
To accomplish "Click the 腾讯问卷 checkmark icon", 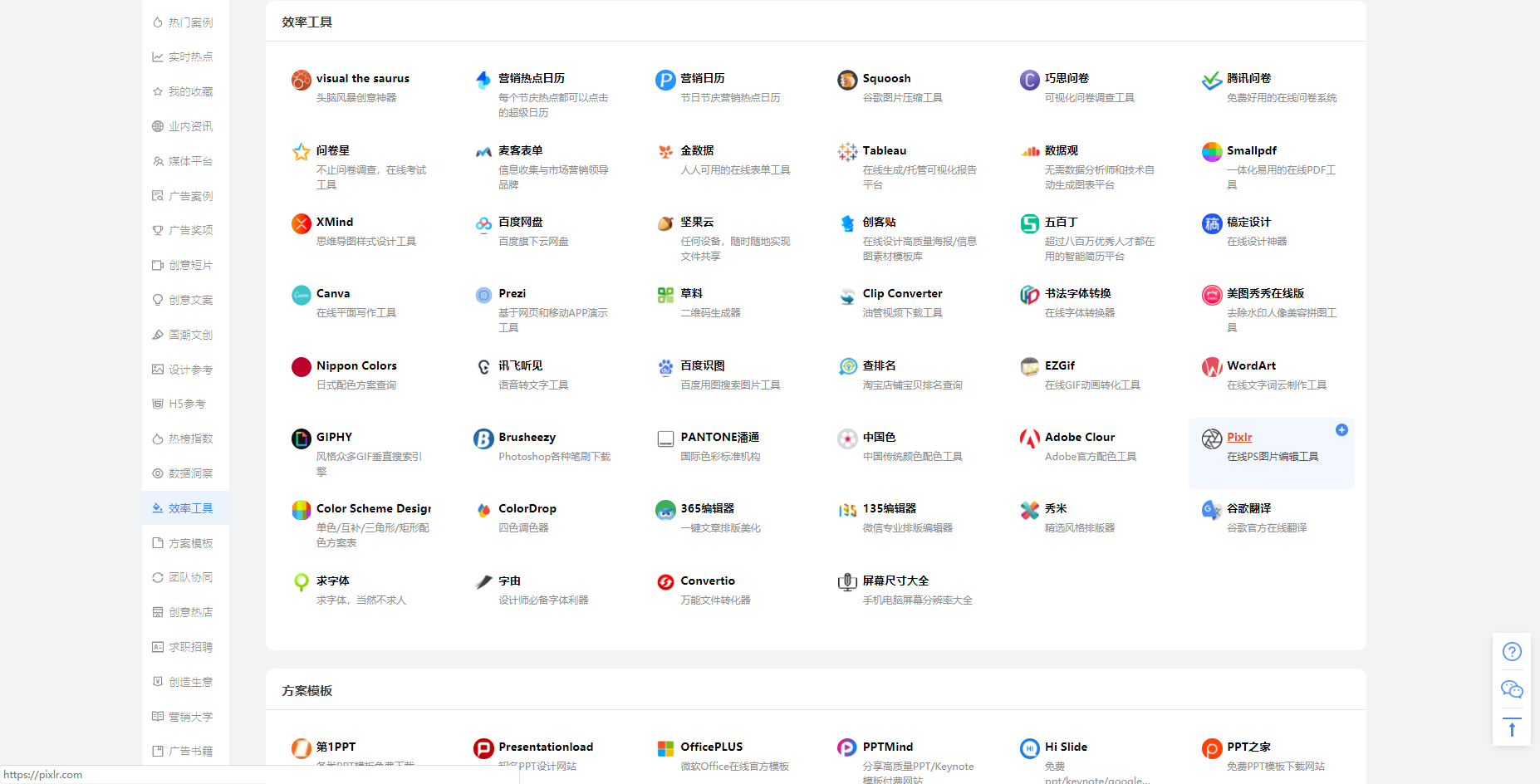I will [x=1212, y=80].
